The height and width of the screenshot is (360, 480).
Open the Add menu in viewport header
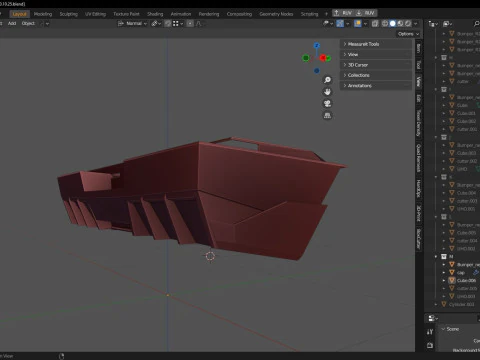pos(12,24)
